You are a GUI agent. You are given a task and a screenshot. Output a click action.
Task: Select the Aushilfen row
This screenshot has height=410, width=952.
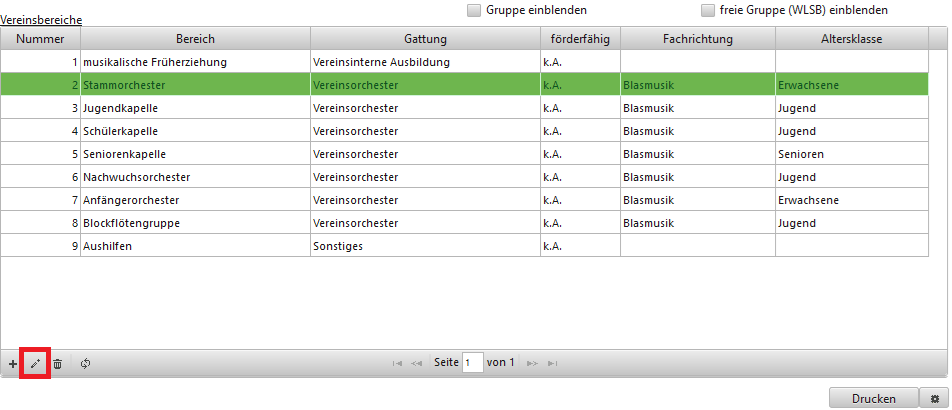pyautogui.click(x=195, y=245)
